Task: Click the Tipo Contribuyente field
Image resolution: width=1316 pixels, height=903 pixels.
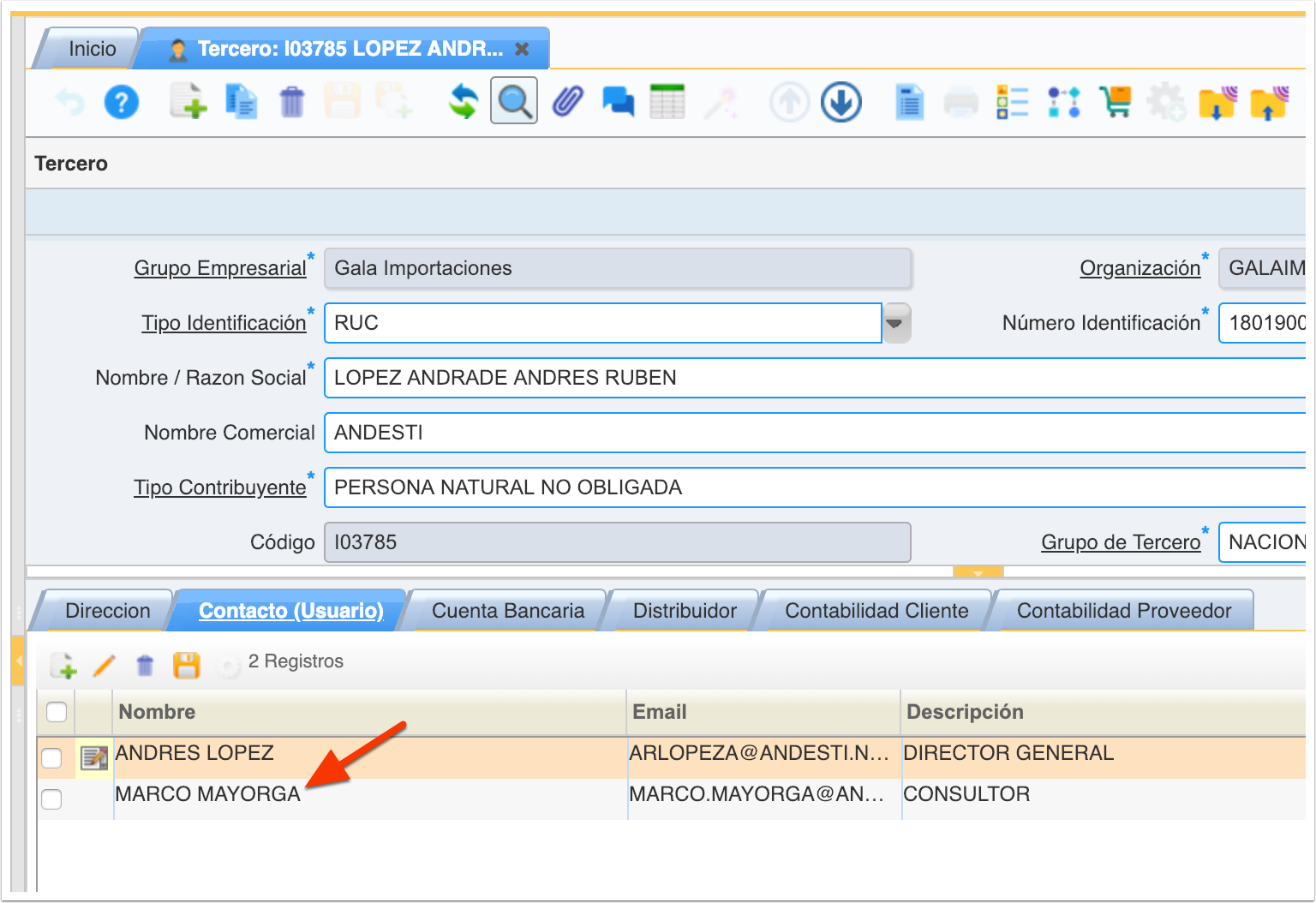Action: [x=815, y=487]
